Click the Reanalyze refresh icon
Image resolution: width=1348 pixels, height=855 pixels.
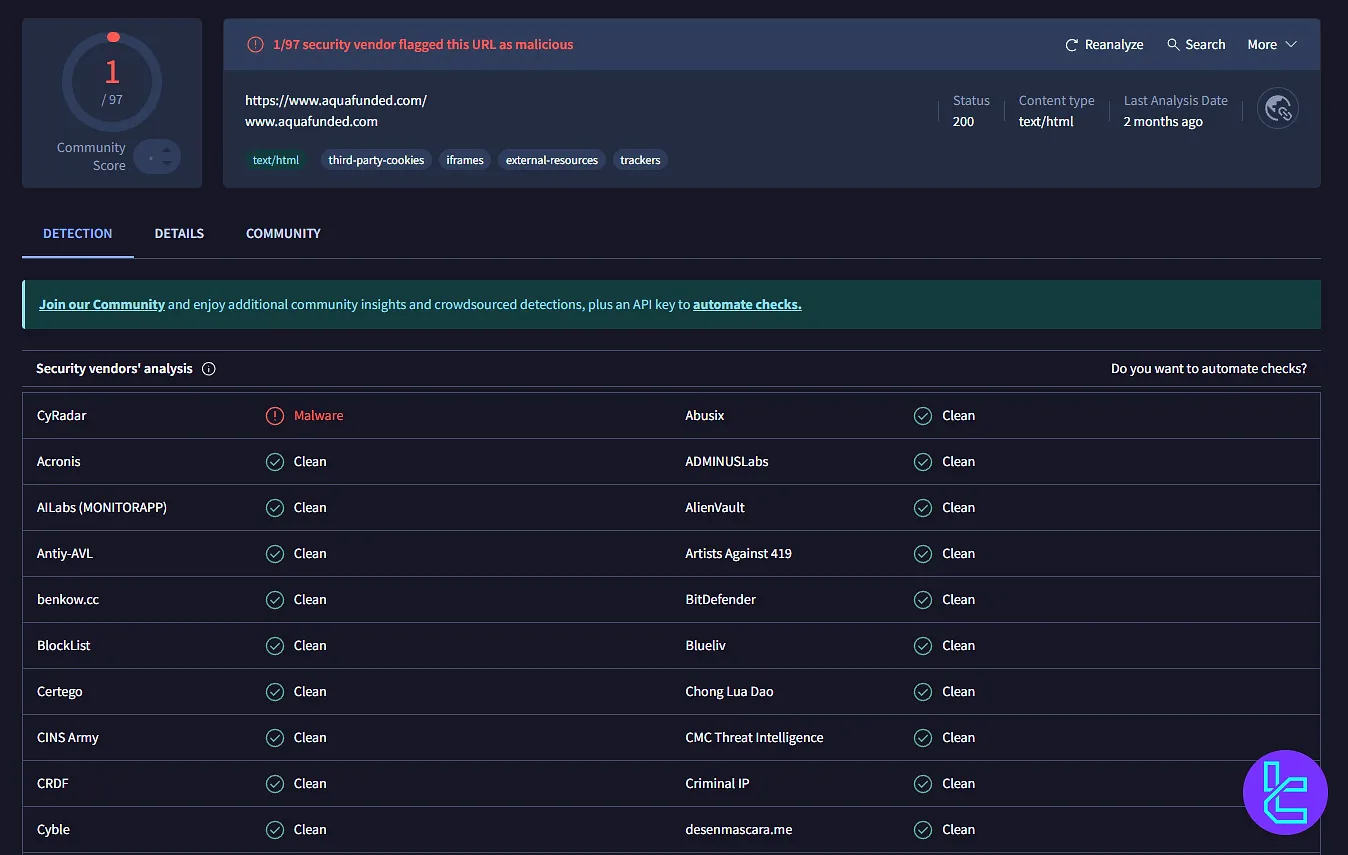pos(1071,44)
